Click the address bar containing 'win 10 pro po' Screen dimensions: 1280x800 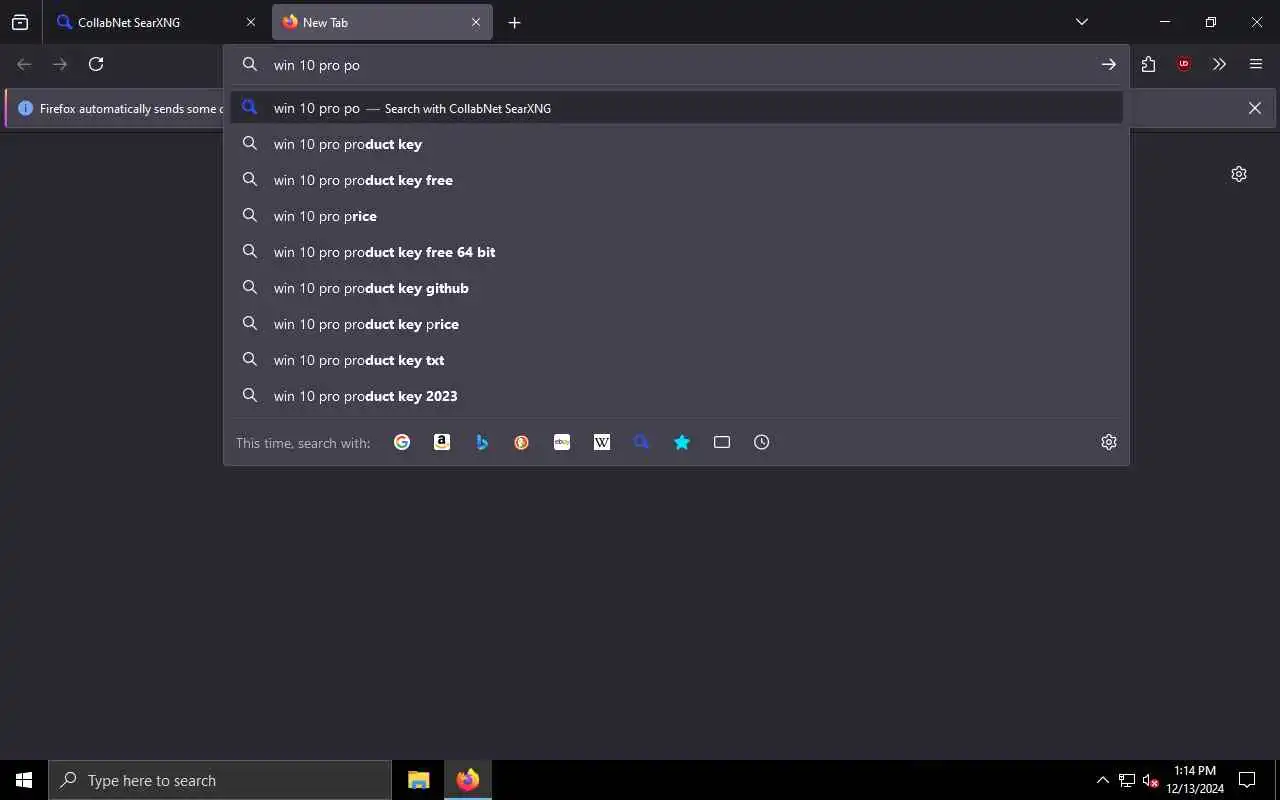pos(676,64)
